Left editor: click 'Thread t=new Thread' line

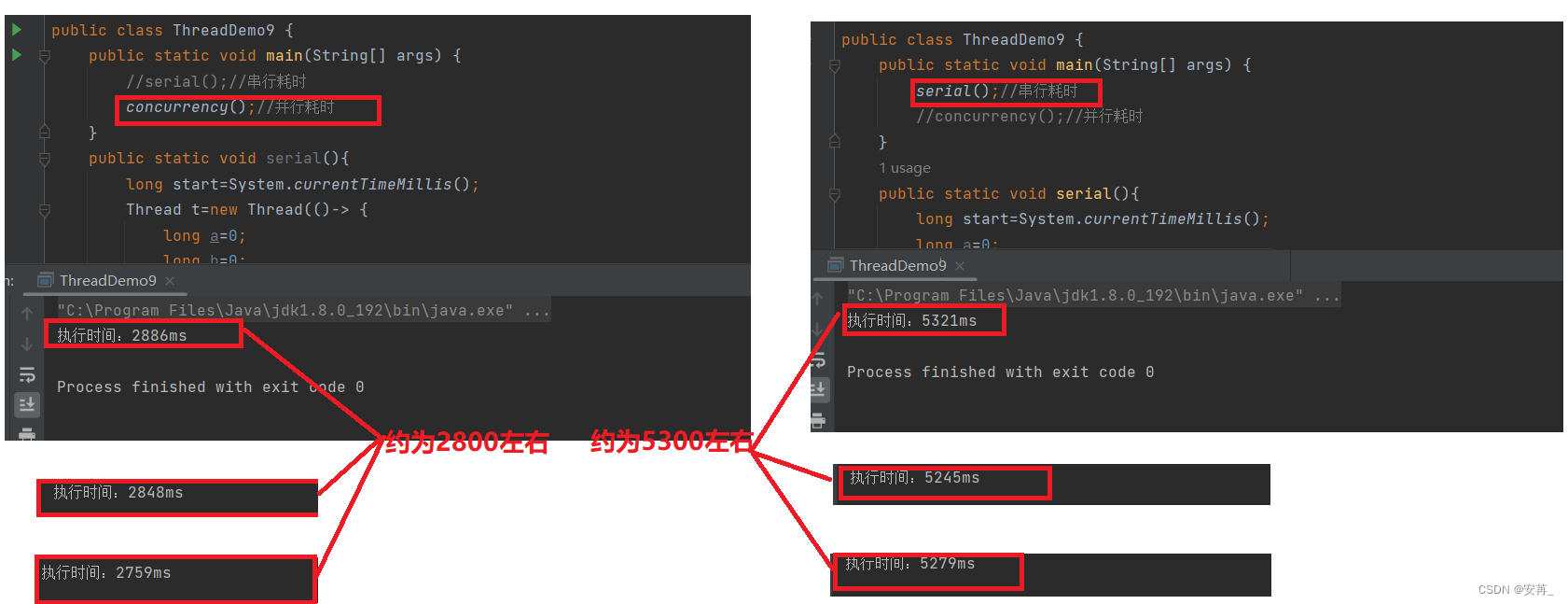coord(247,209)
